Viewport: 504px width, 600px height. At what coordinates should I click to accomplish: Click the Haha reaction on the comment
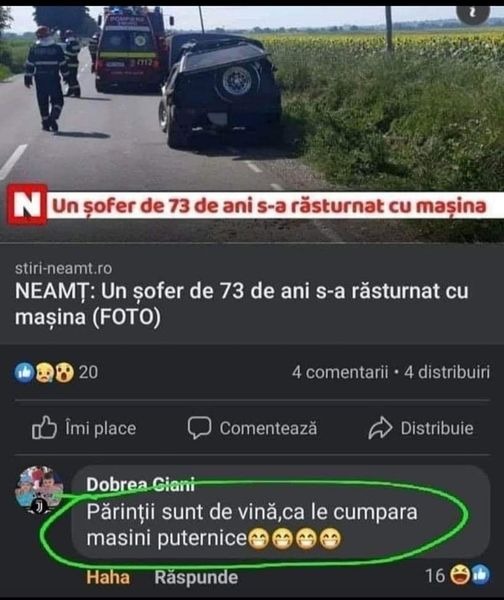(x=108, y=577)
